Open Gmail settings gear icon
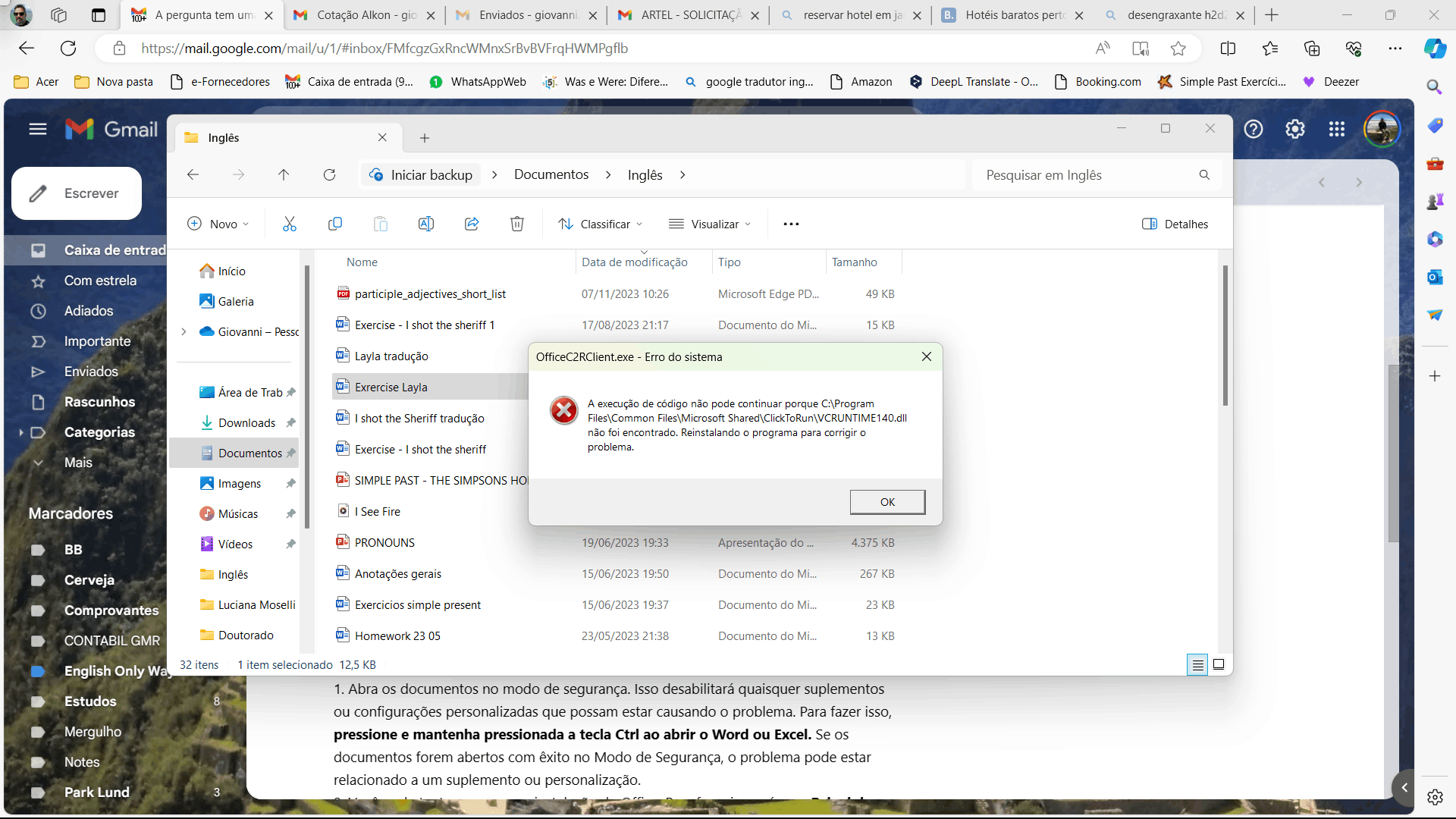1456x819 pixels. 1295,129
